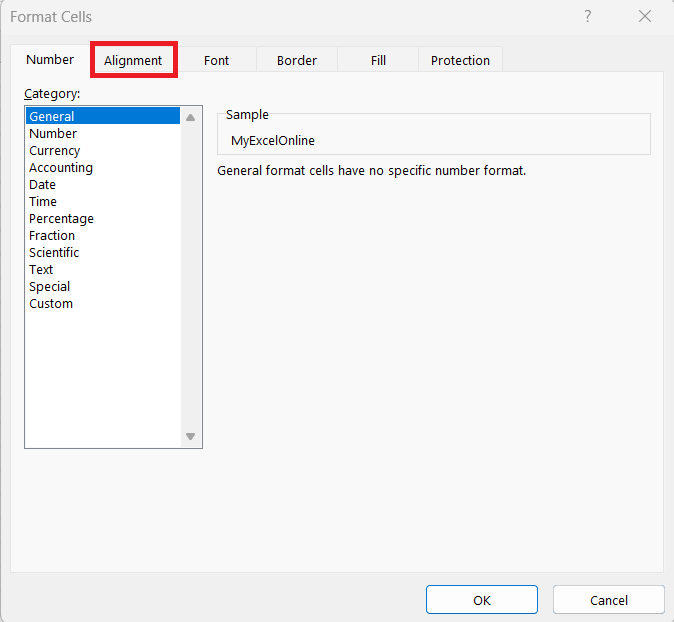Click the Category label
674x622 pixels.
click(x=52, y=94)
